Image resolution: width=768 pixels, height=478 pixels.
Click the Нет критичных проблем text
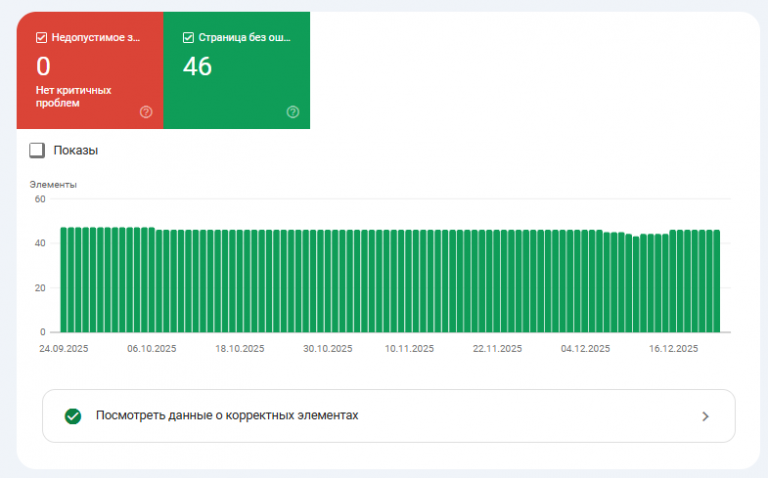[x=73, y=96]
